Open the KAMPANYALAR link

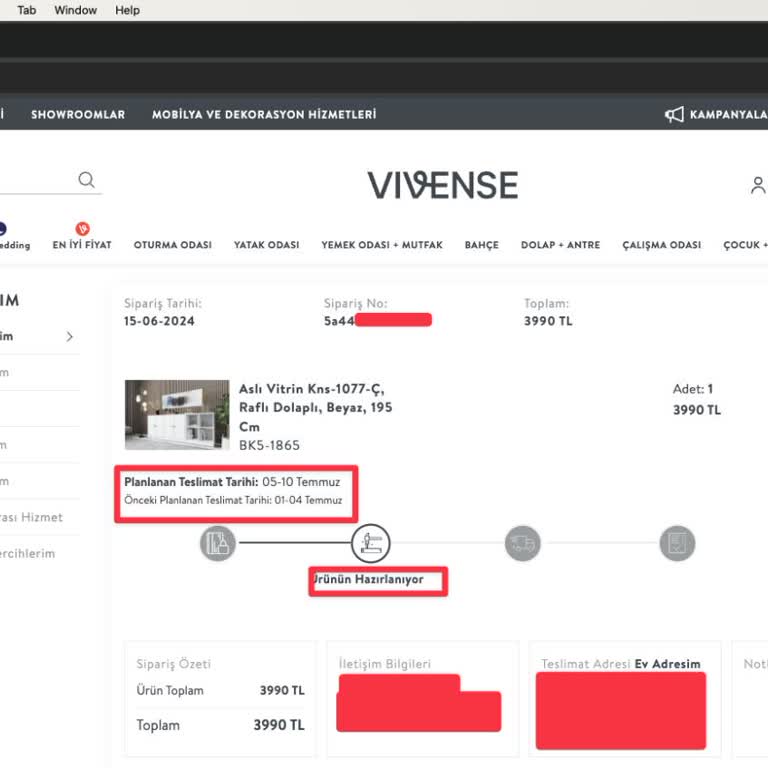tap(729, 115)
